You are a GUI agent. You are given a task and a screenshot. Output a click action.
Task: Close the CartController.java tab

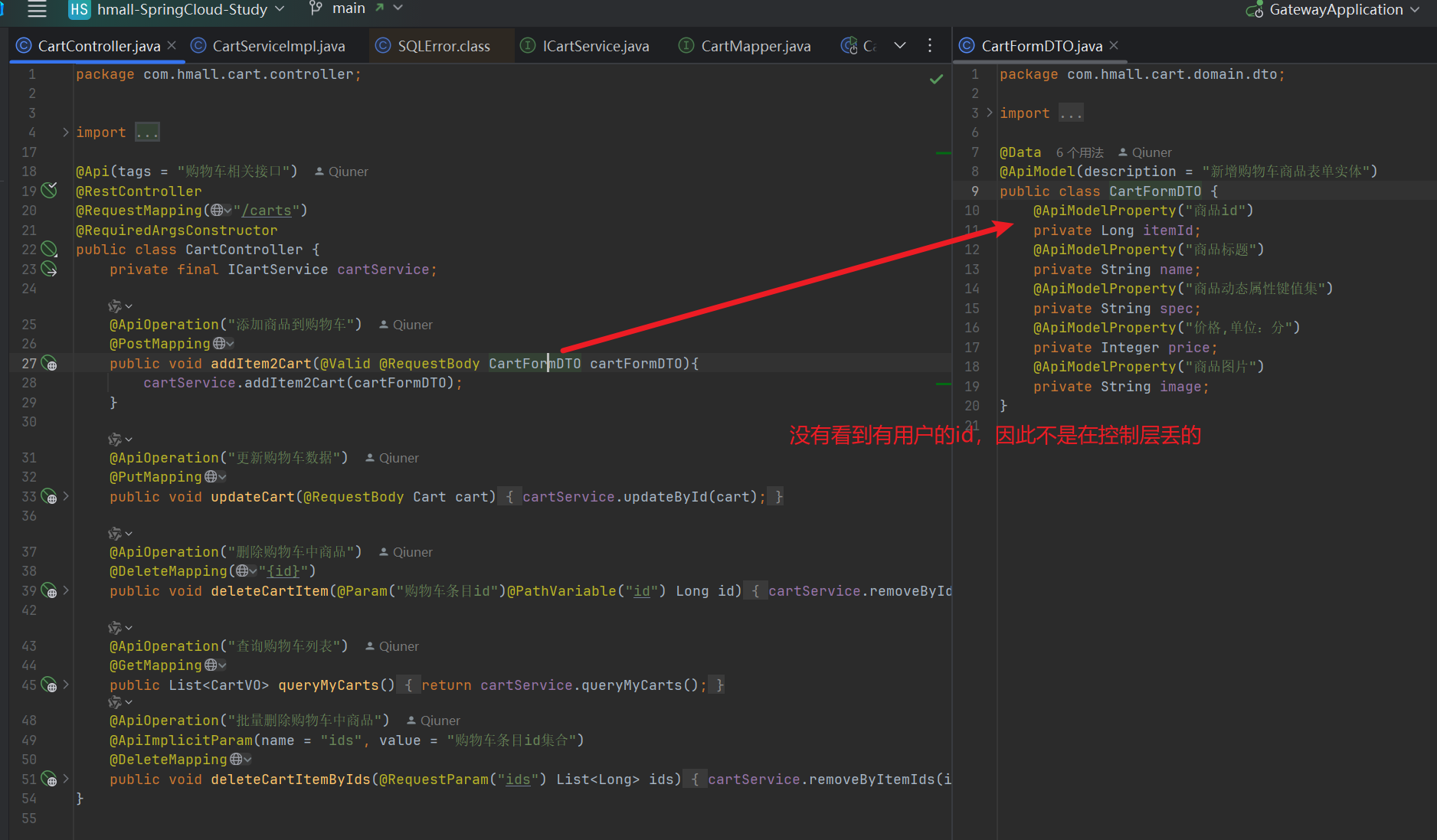172,45
